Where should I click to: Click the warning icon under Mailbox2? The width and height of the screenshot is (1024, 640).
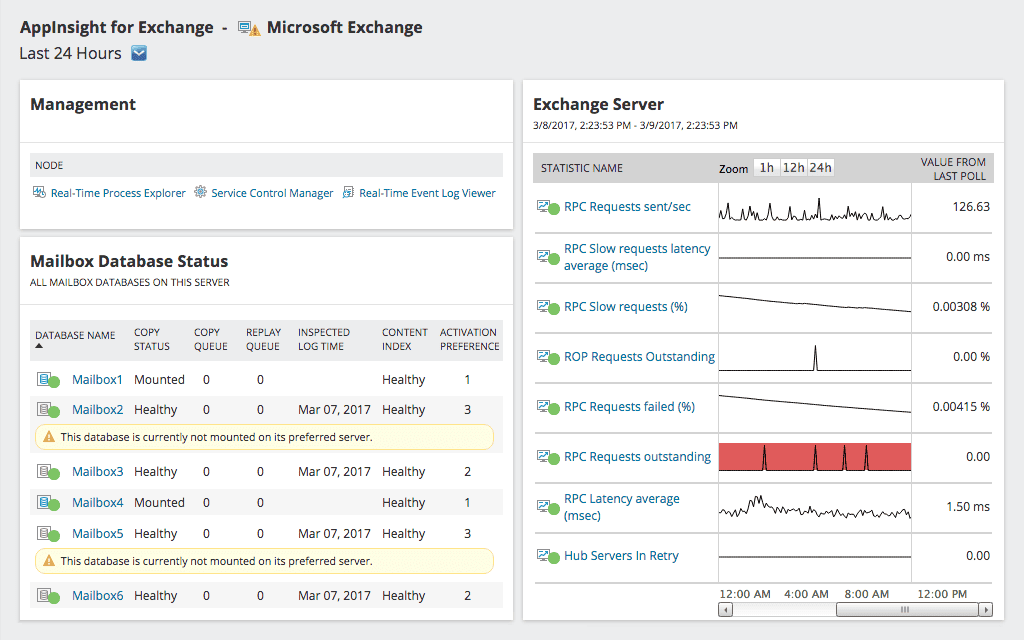point(48,437)
